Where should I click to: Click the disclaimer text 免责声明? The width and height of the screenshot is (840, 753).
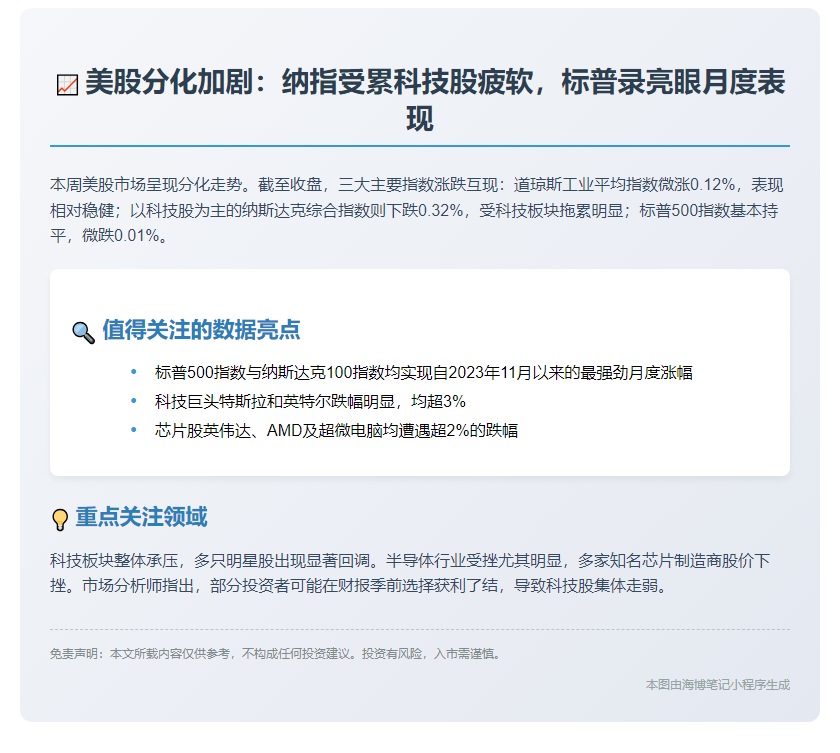[276, 653]
